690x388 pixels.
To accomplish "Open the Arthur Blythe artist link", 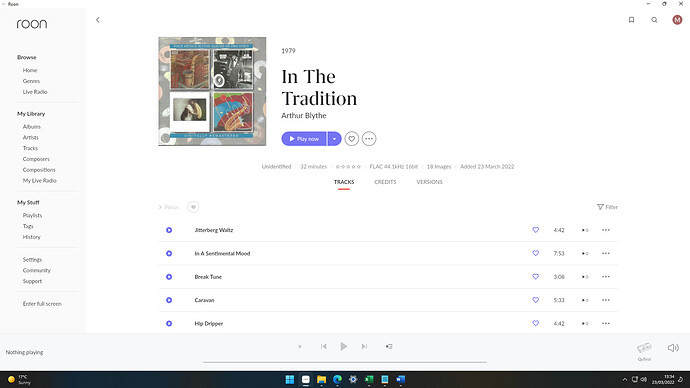I will [304, 115].
